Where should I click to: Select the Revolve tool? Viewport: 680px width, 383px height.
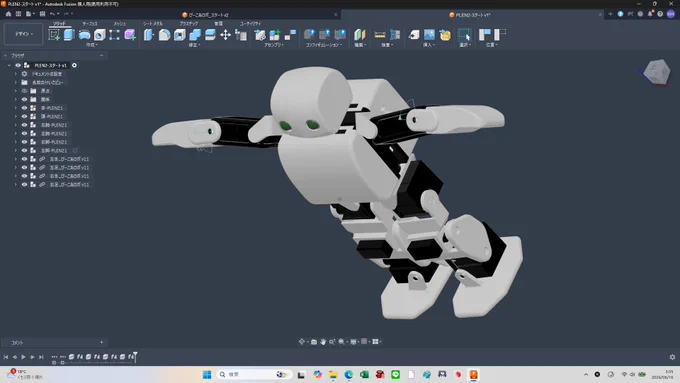pyautogui.click(x=84, y=35)
